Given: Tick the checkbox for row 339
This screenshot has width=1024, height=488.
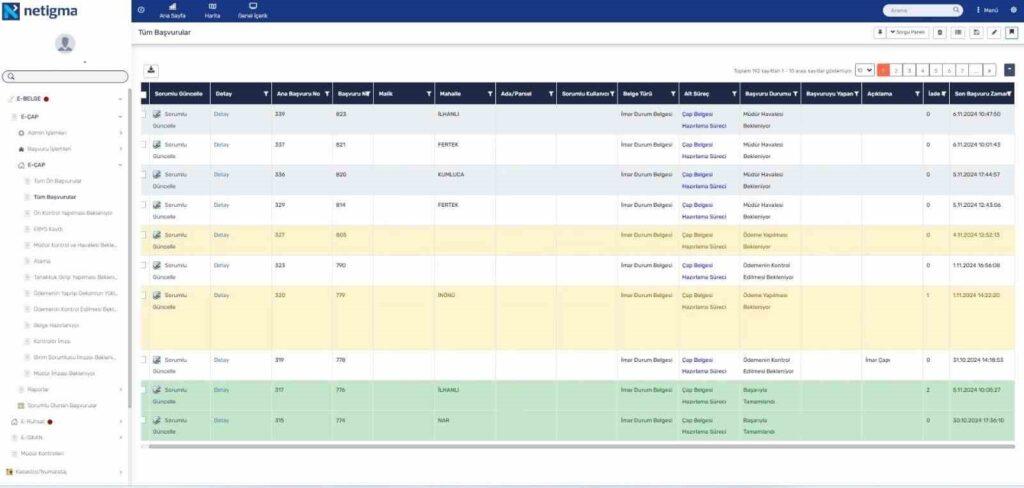Looking at the screenshot, I should (x=144, y=114).
